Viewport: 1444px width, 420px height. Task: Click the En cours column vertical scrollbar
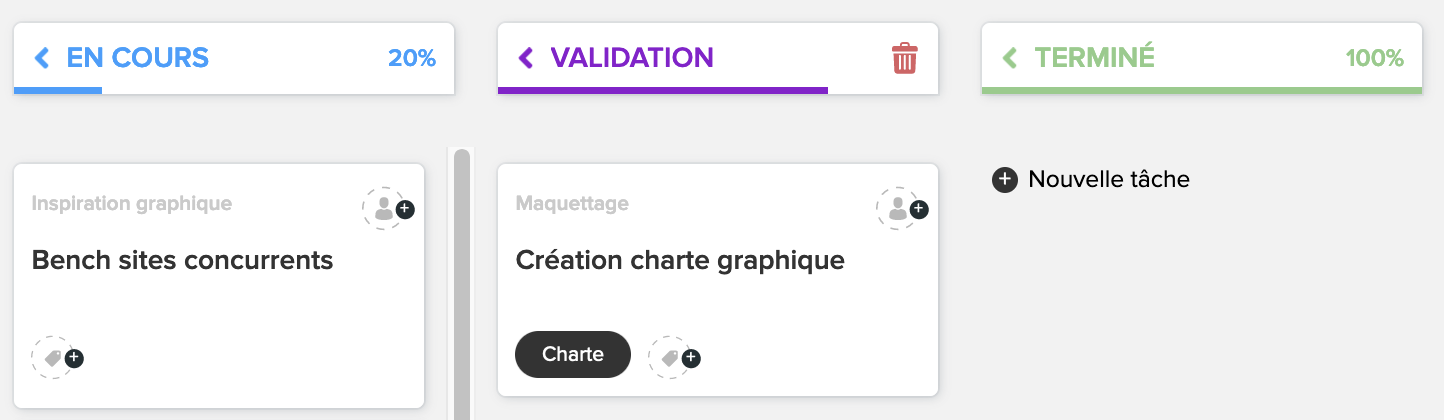461,285
